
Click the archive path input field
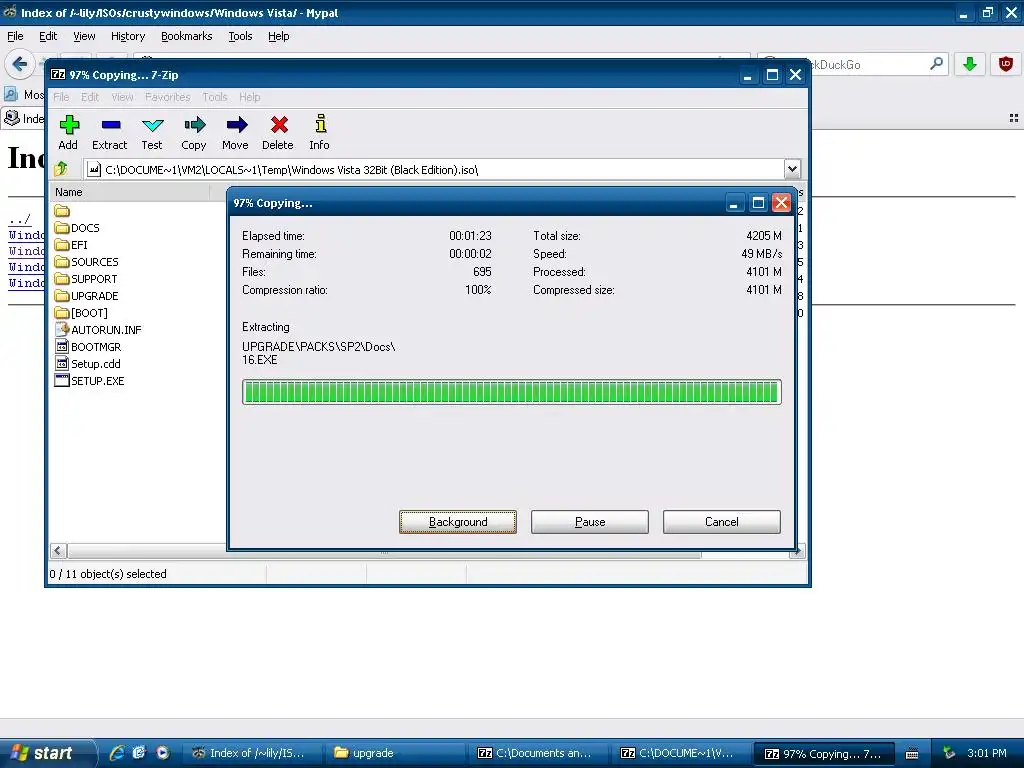434,170
